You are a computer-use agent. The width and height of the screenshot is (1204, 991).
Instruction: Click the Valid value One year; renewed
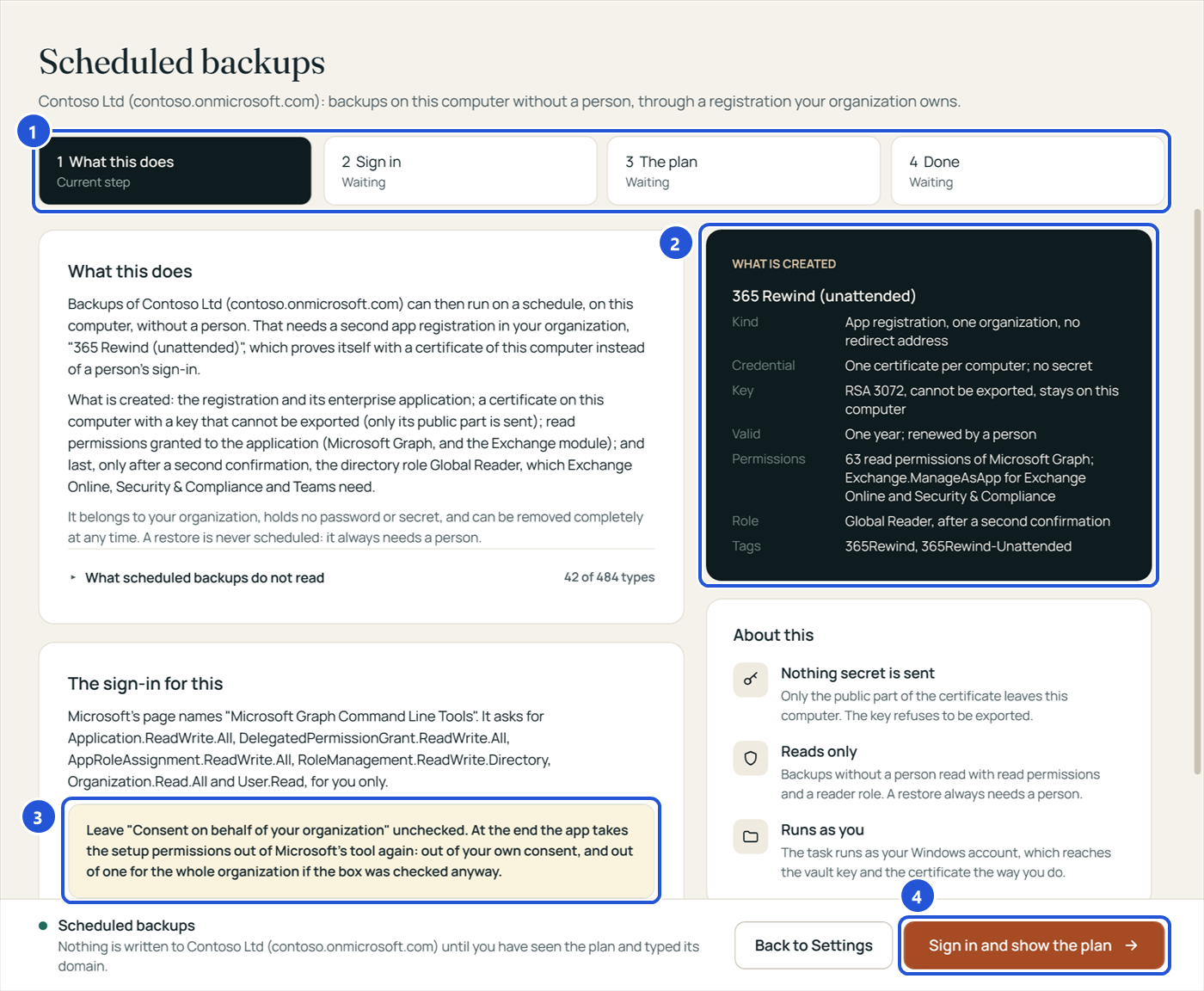coord(940,434)
